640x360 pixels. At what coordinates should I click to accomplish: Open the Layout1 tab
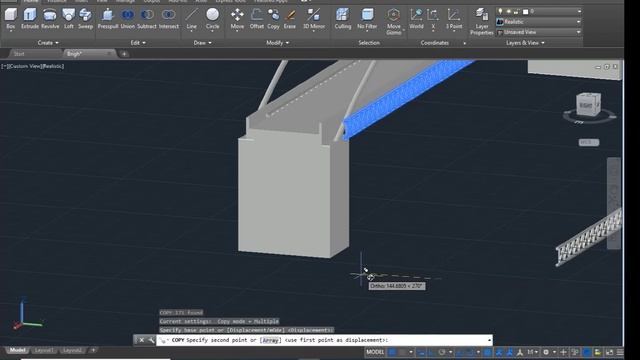tap(43, 350)
